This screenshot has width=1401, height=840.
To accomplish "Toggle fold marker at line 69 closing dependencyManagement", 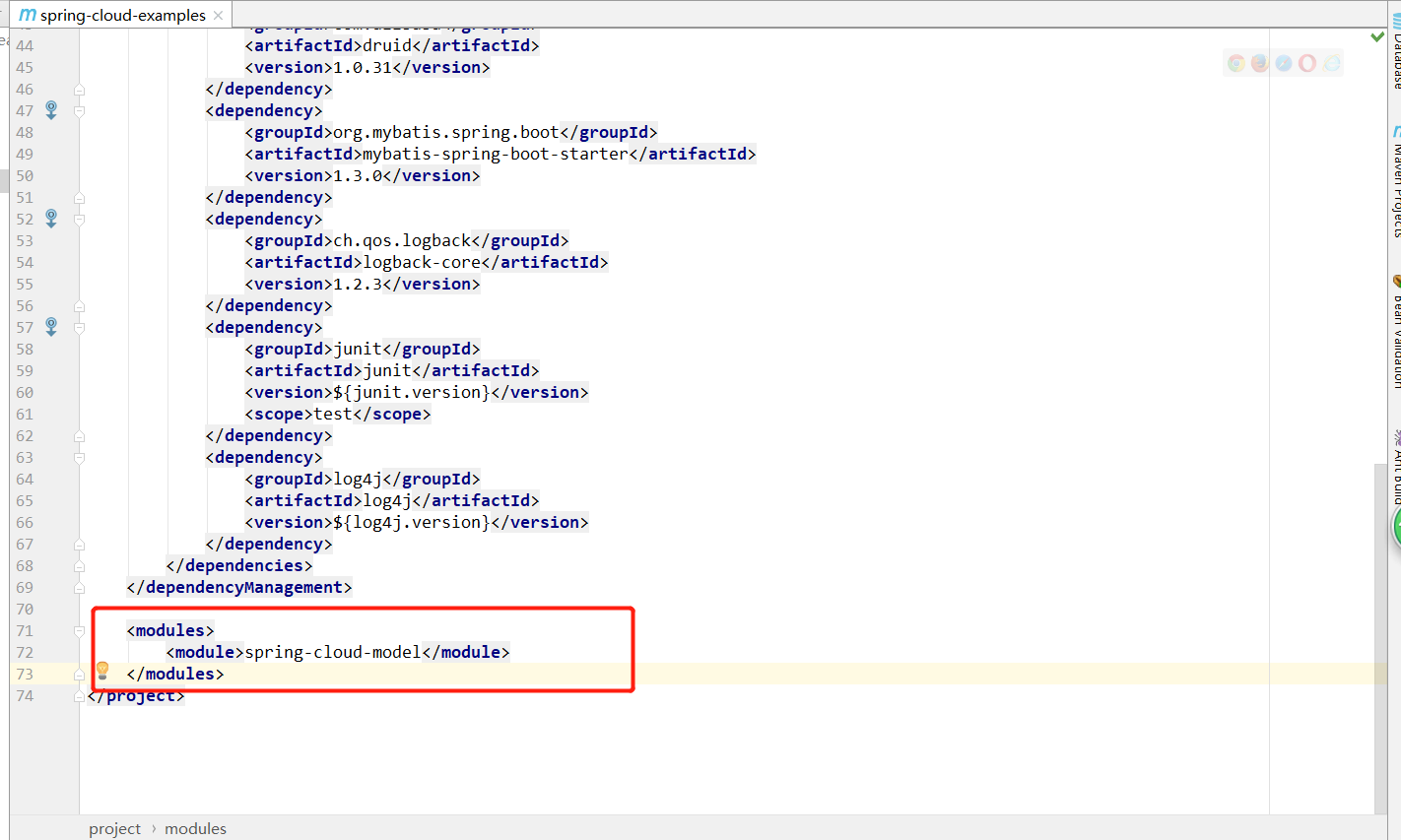I will click(79, 588).
